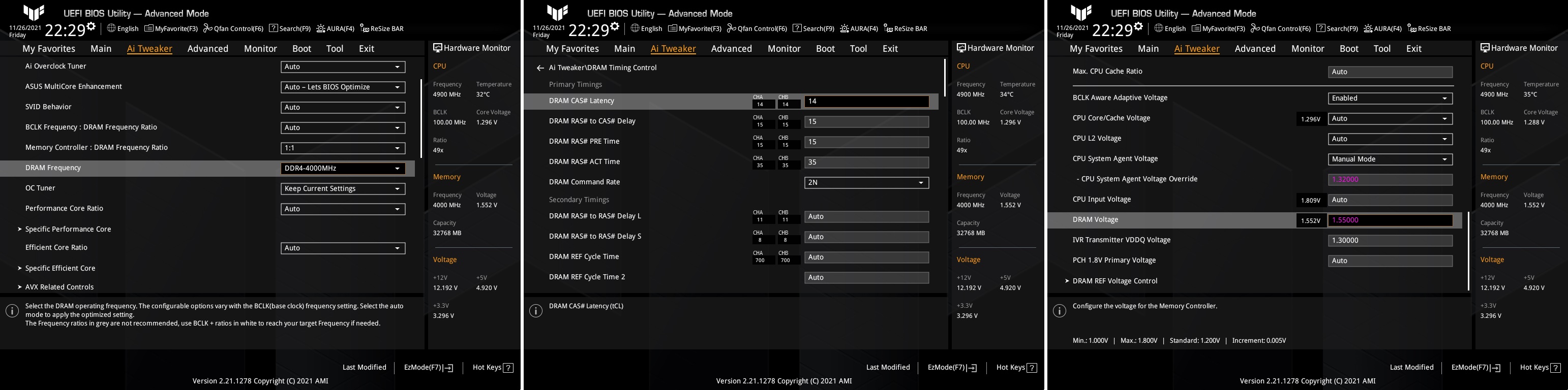This screenshot has width=1568, height=390.
Task: Open the Memory Controller : DRAM Frequency Ratio dropdown
Action: point(343,148)
